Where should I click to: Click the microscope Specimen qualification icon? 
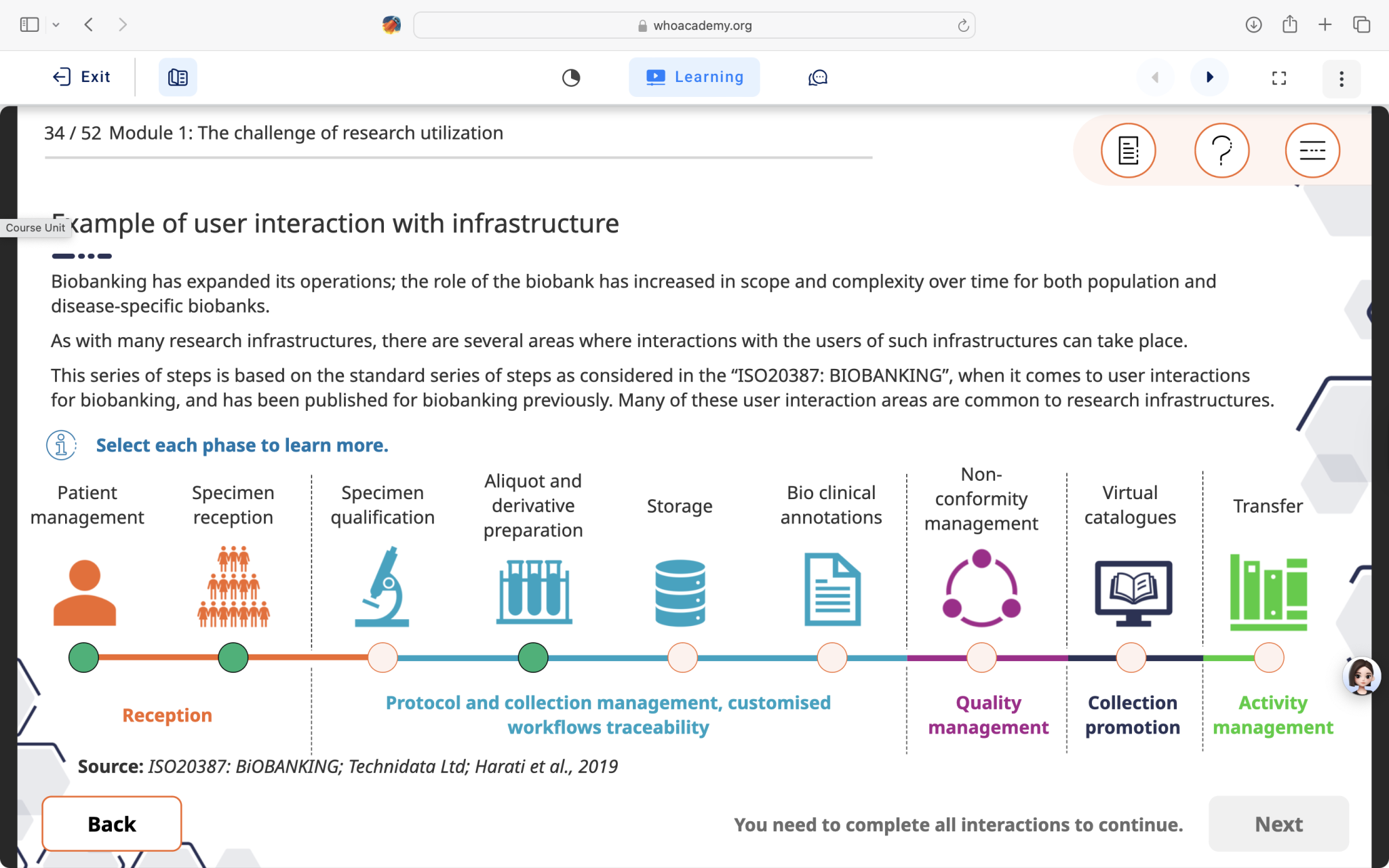(x=383, y=587)
